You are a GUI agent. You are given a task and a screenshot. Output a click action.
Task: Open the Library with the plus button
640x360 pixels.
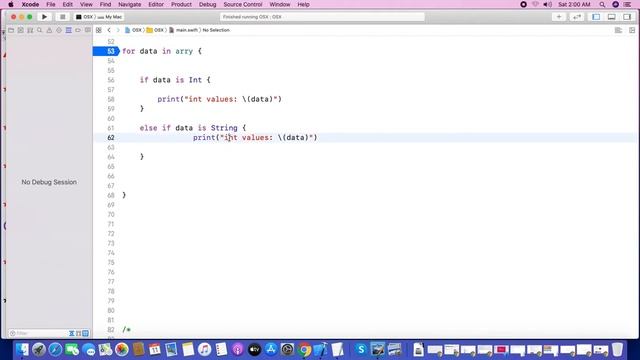click(559, 17)
